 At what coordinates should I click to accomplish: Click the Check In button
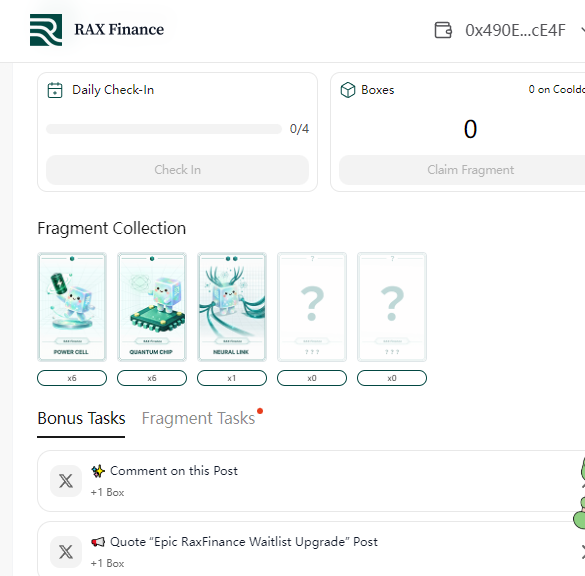[x=177, y=170]
